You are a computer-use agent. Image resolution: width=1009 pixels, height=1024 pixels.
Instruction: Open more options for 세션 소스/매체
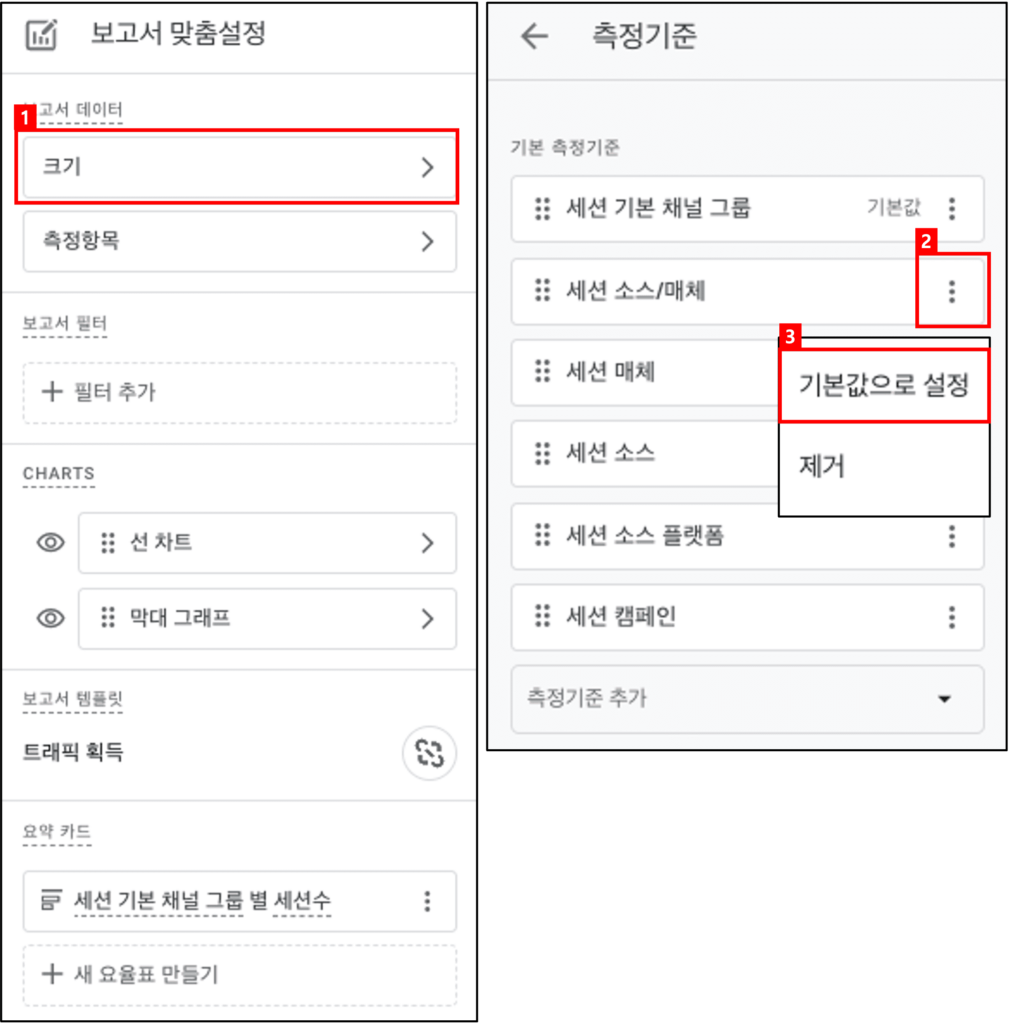[952, 291]
